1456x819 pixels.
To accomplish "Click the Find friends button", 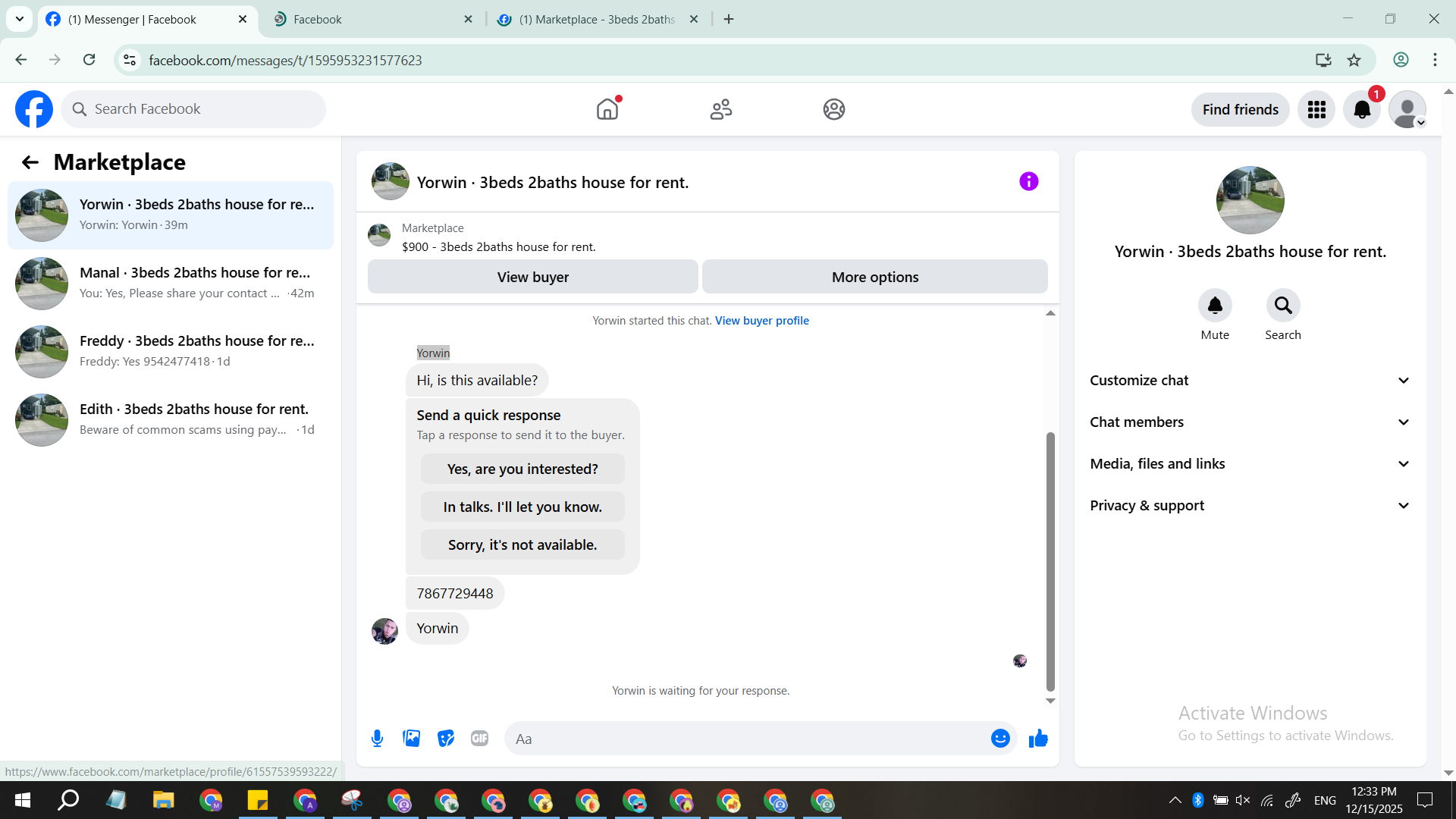I will pyautogui.click(x=1241, y=110).
